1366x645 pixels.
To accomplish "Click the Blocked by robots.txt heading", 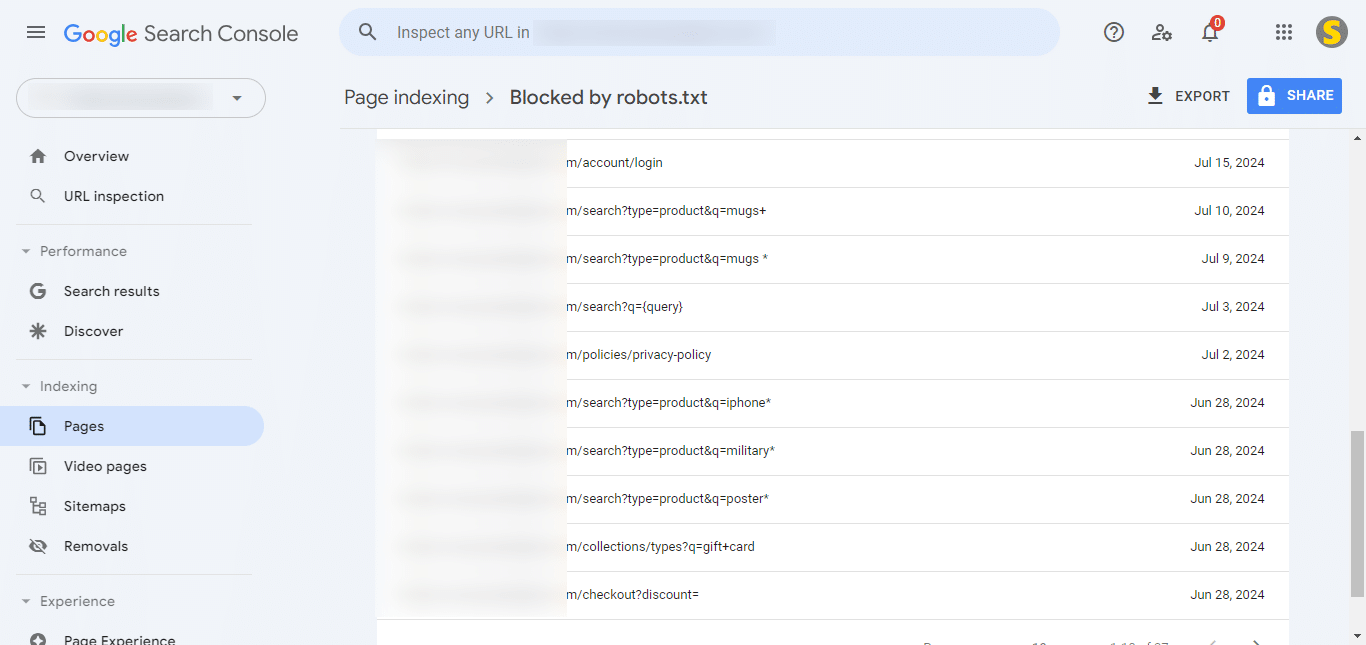I will [608, 97].
